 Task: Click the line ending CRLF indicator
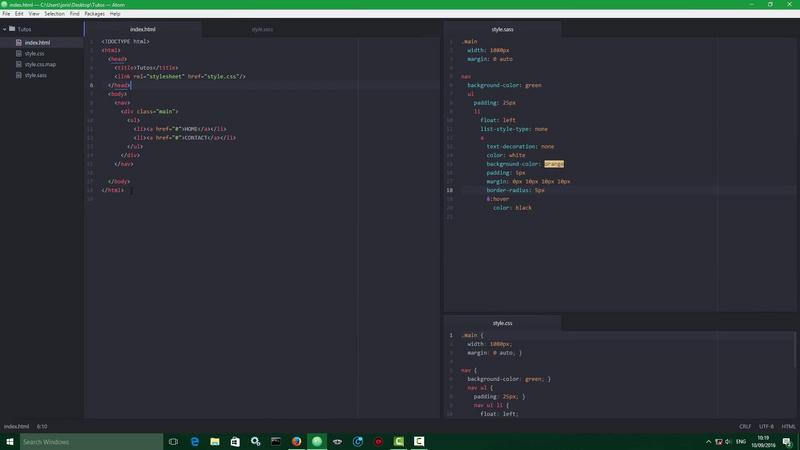click(745, 427)
